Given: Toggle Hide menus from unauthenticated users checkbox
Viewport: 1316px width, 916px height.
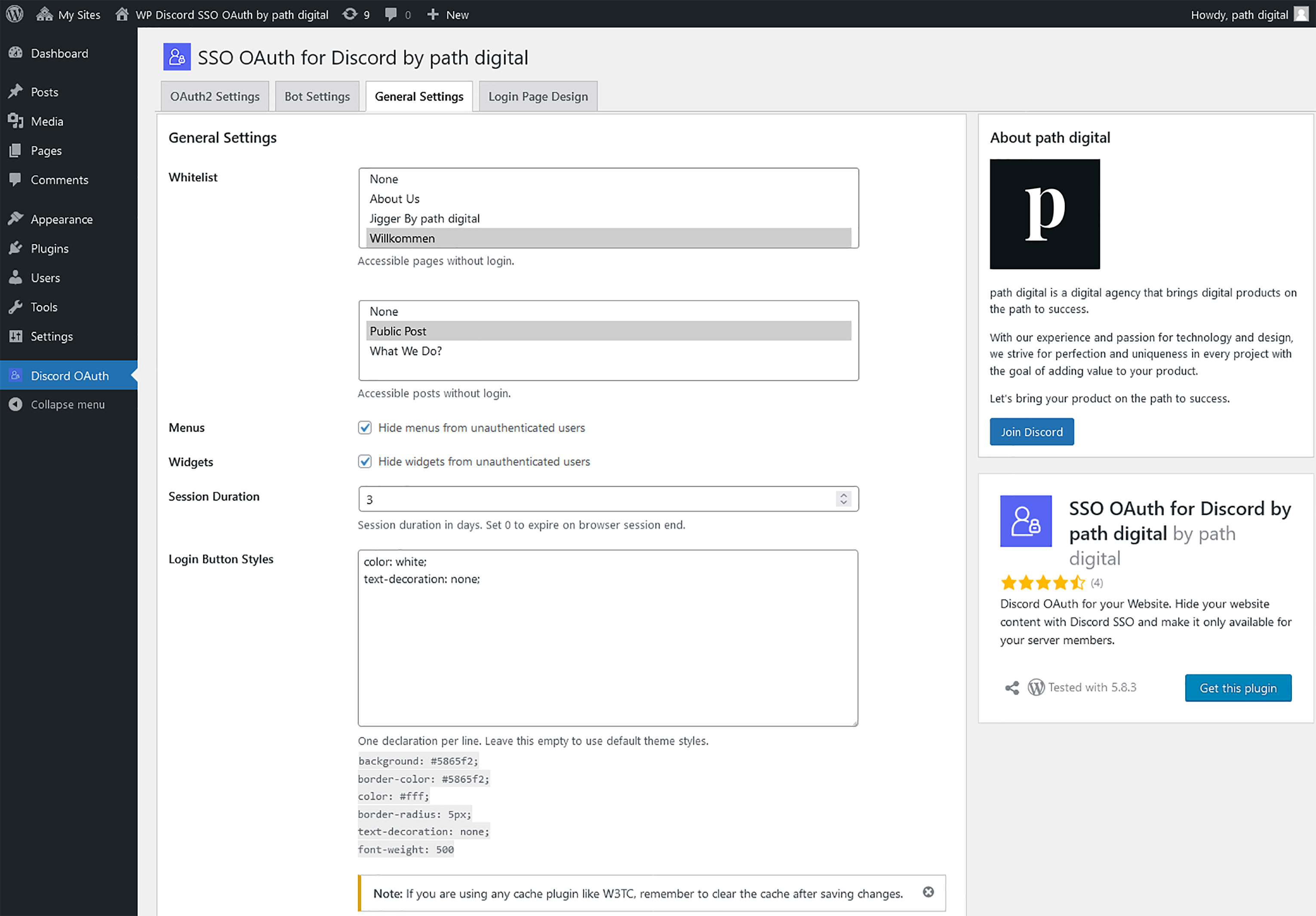Looking at the screenshot, I should 365,427.
